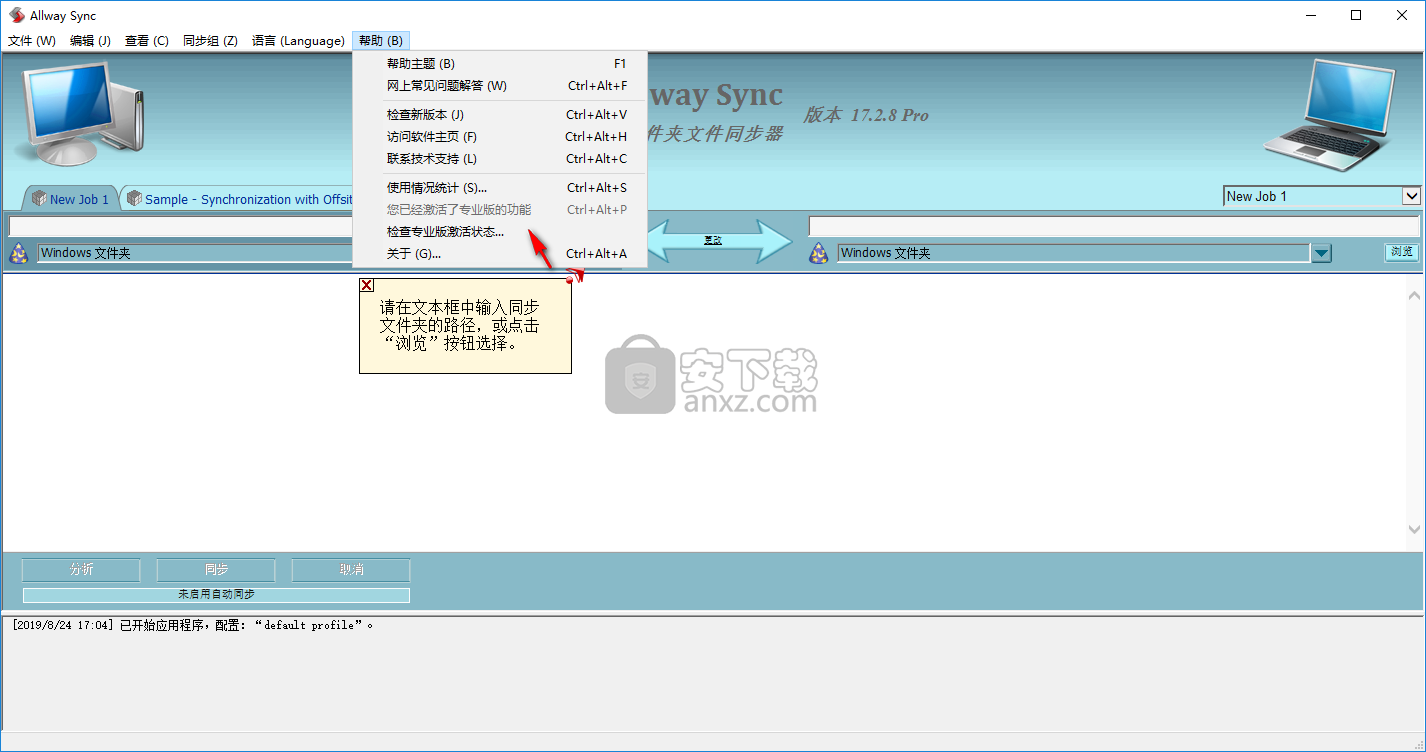Image resolution: width=1426 pixels, height=752 pixels.
Task: Click the 同步 synchronize button
Action: [x=216, y=569]
